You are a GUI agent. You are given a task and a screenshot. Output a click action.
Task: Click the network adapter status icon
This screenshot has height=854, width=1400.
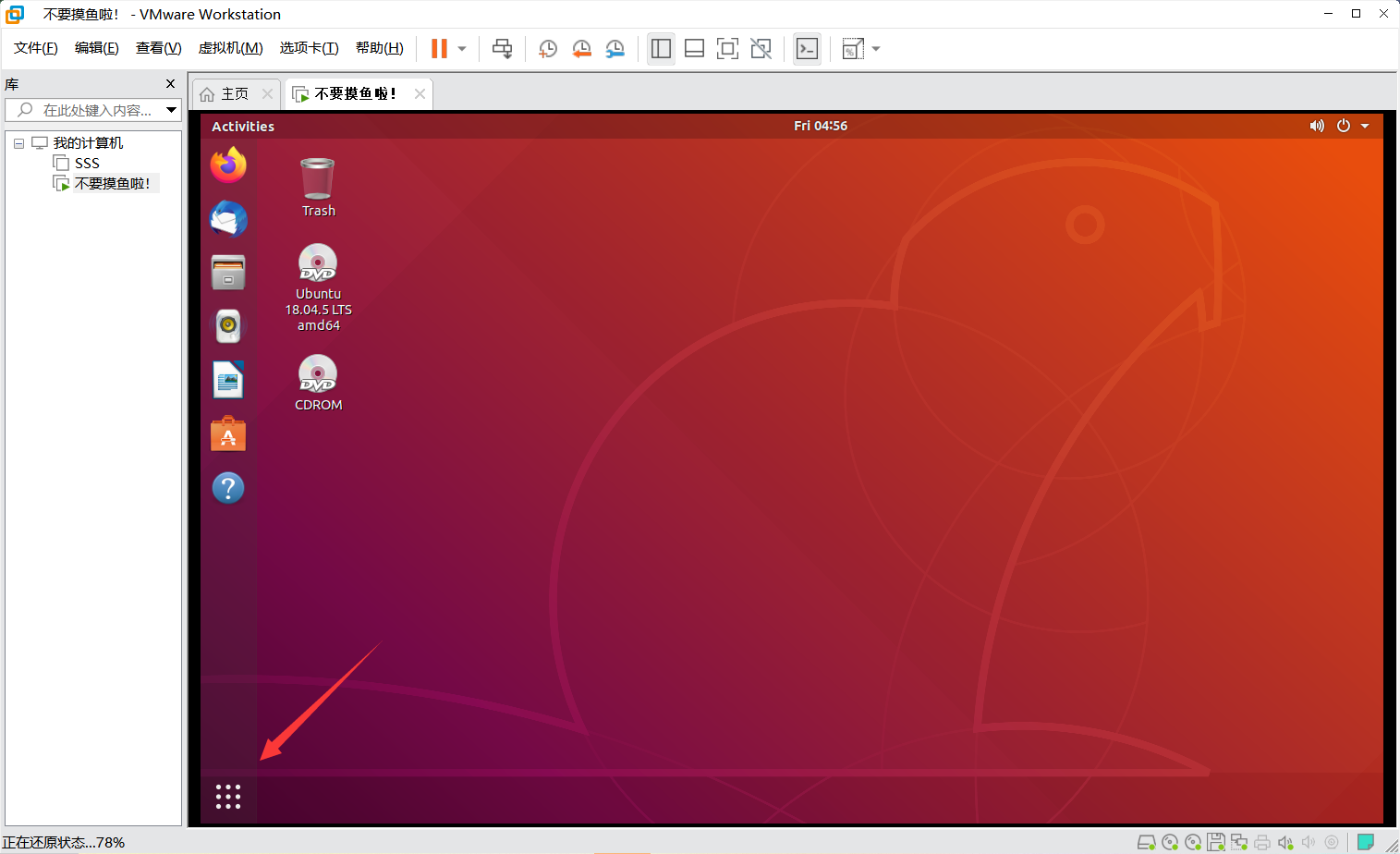[1239, 842]
